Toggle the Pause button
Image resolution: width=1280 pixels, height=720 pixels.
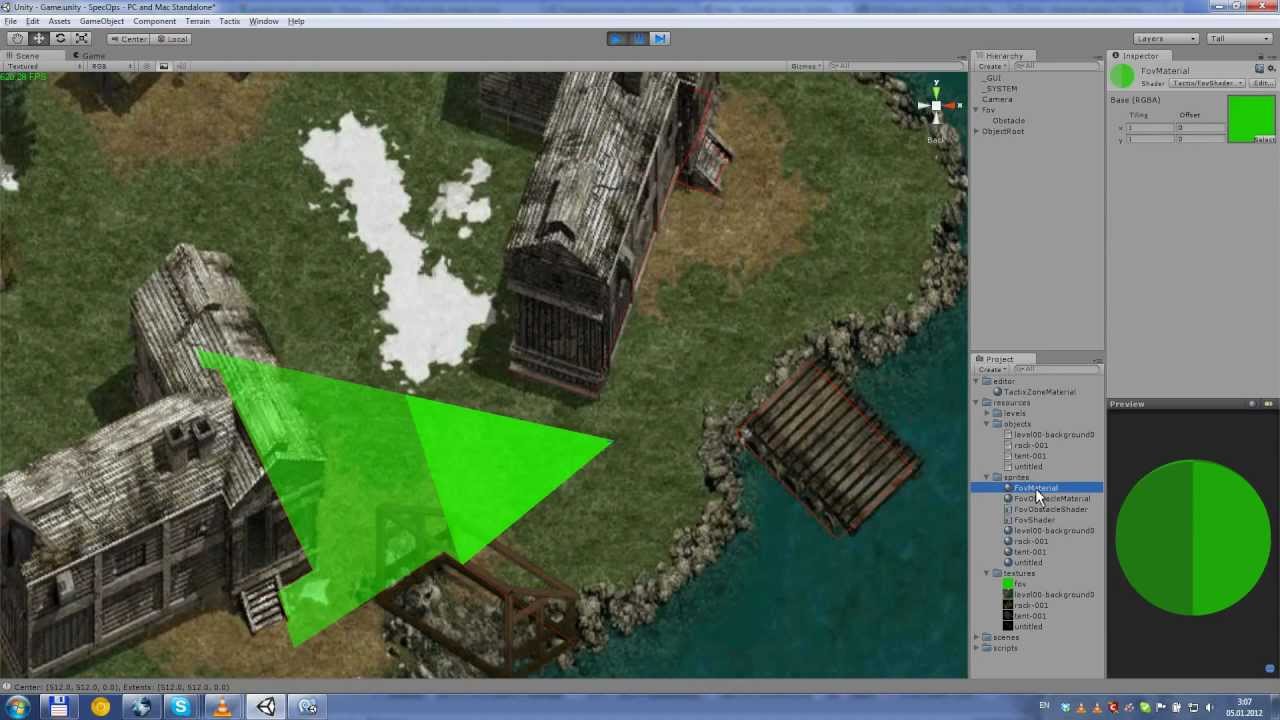[x=638, y=38]
